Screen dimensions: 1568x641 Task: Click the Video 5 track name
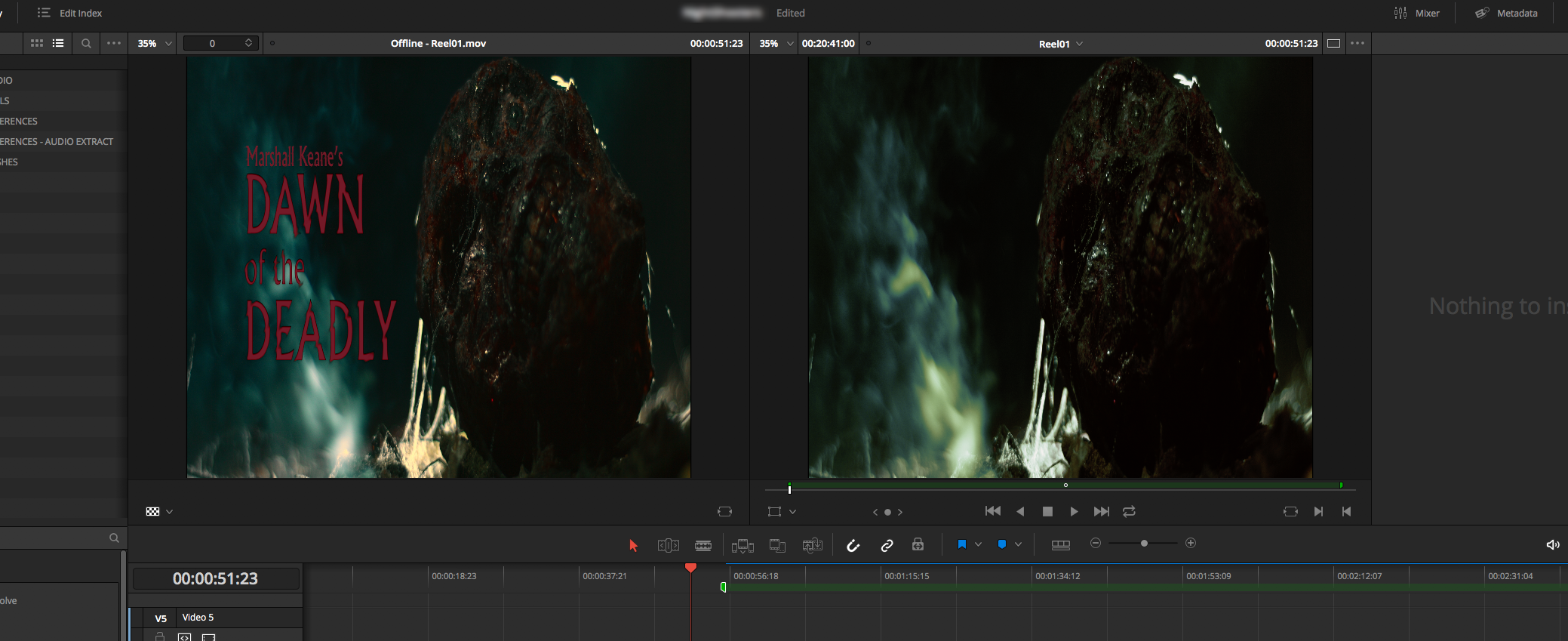pyautogui.click(x=198, y=617)
